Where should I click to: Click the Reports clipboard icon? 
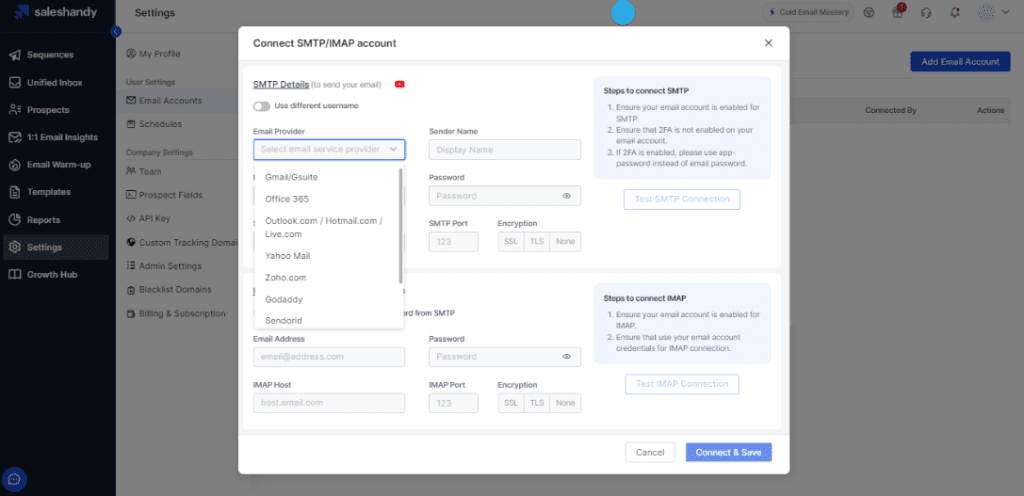tap(14, 220)
